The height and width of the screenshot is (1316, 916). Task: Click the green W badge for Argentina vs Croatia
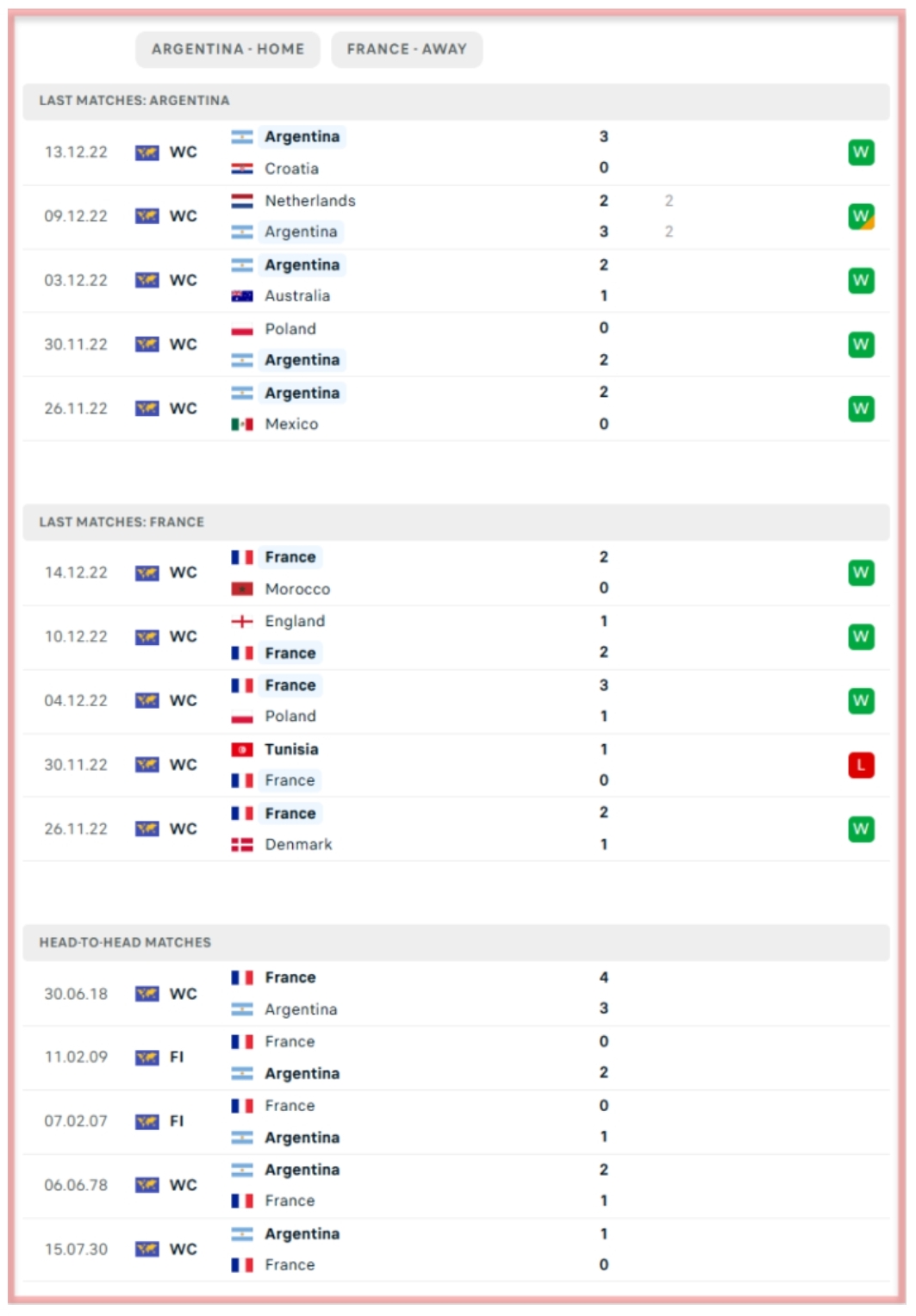[x=860, y=152]
